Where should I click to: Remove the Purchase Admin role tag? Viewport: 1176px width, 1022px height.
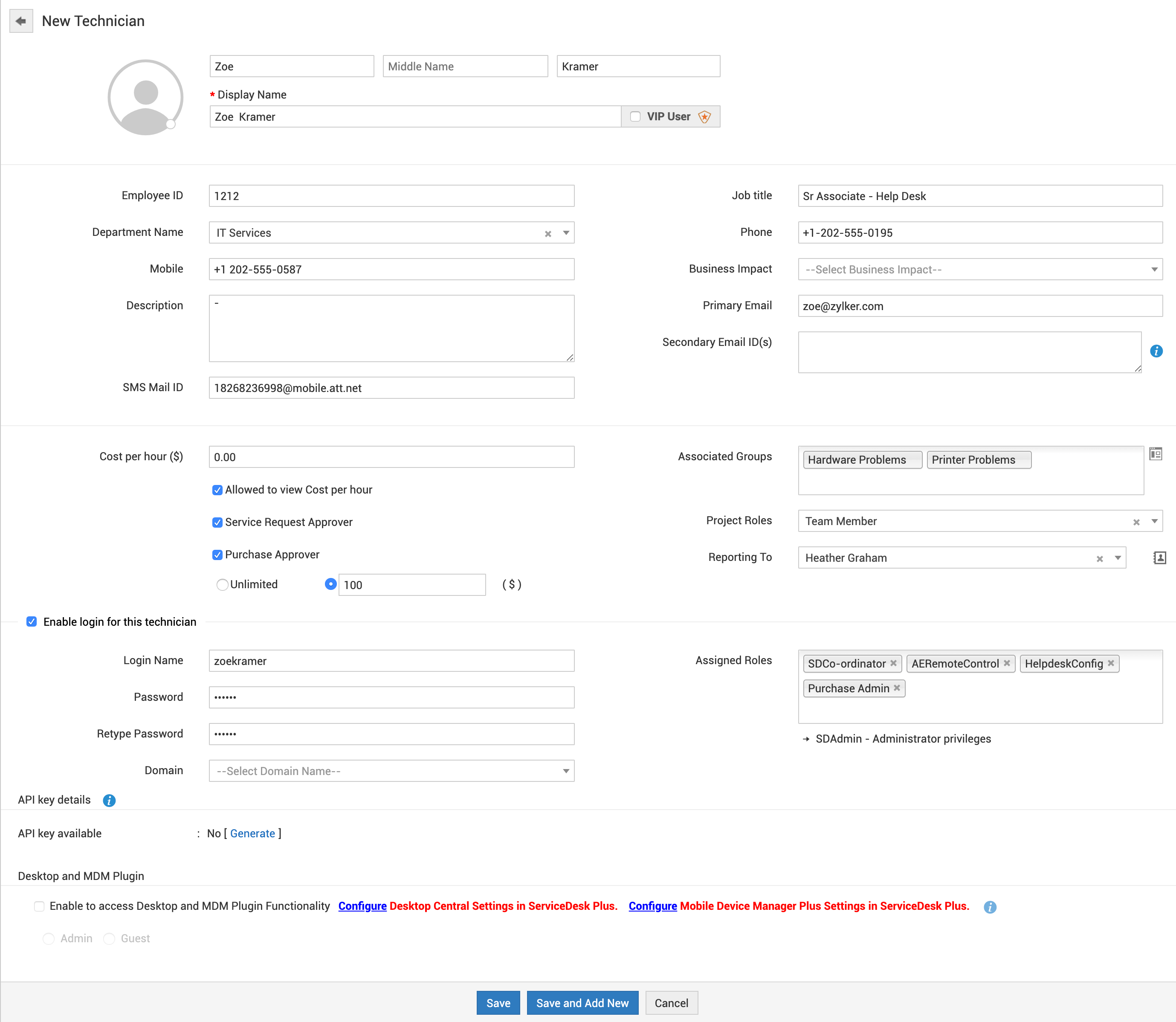point(897,688)
